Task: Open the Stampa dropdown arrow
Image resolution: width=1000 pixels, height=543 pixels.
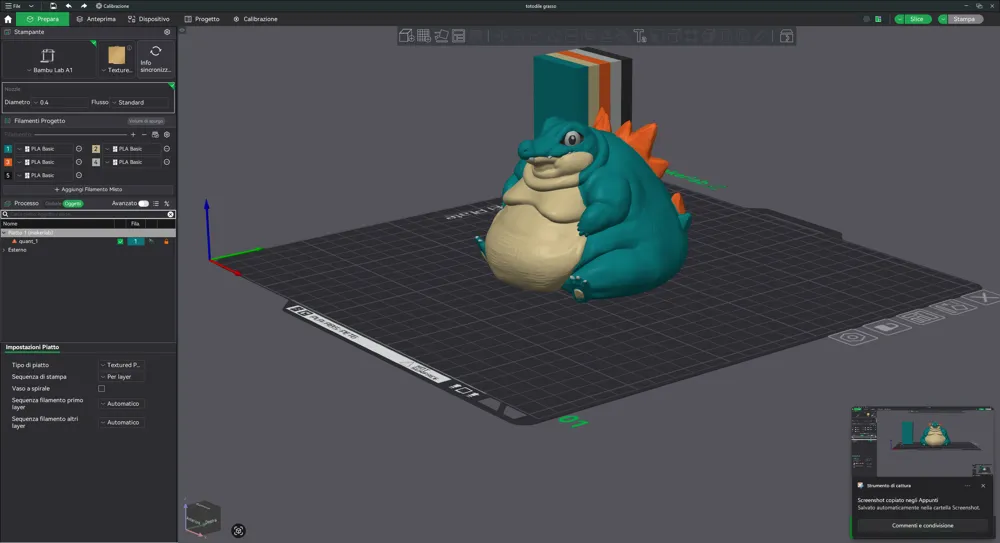Action: [x=943, y=19]
